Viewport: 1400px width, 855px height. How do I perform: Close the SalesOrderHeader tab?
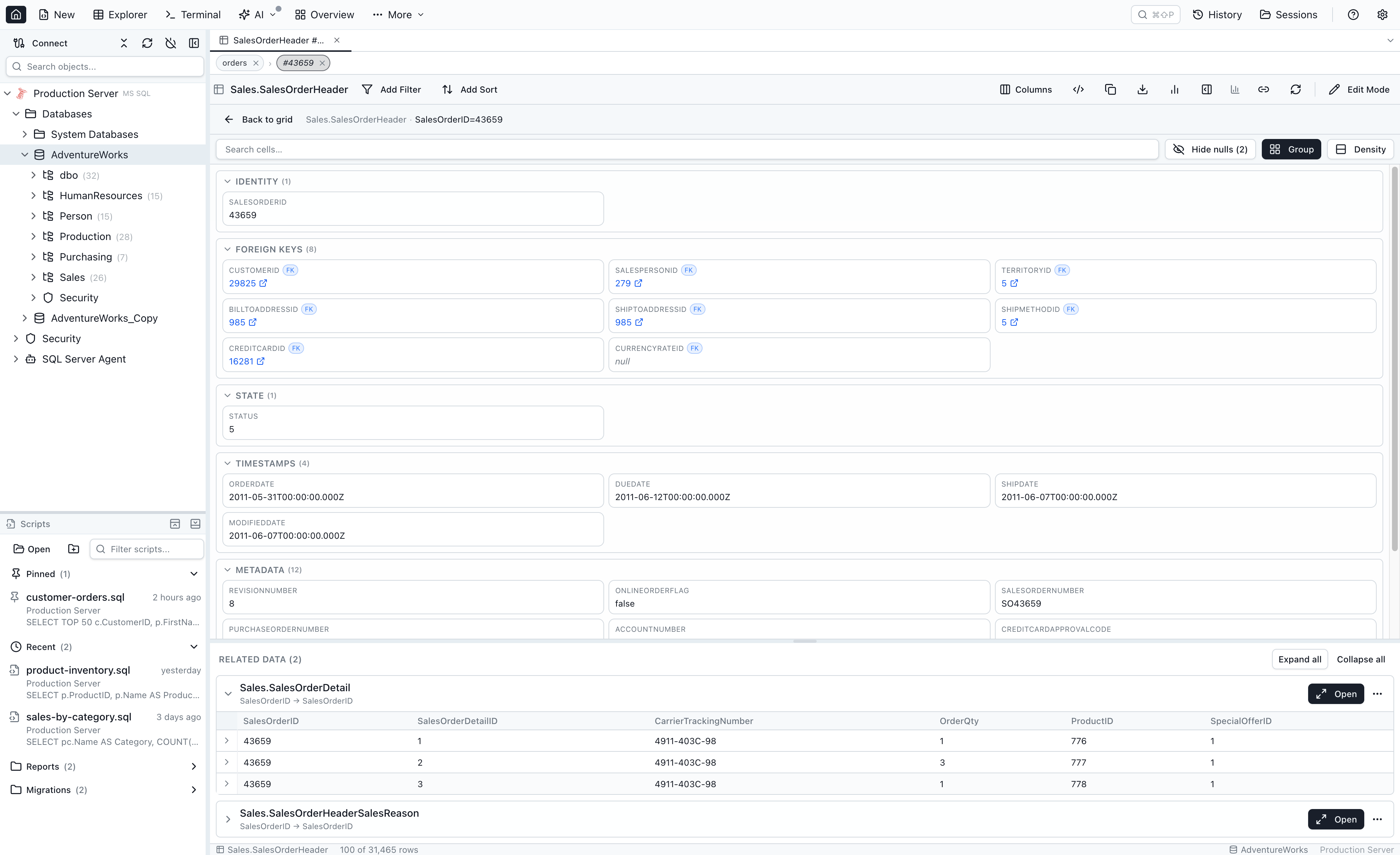[337, 40]
